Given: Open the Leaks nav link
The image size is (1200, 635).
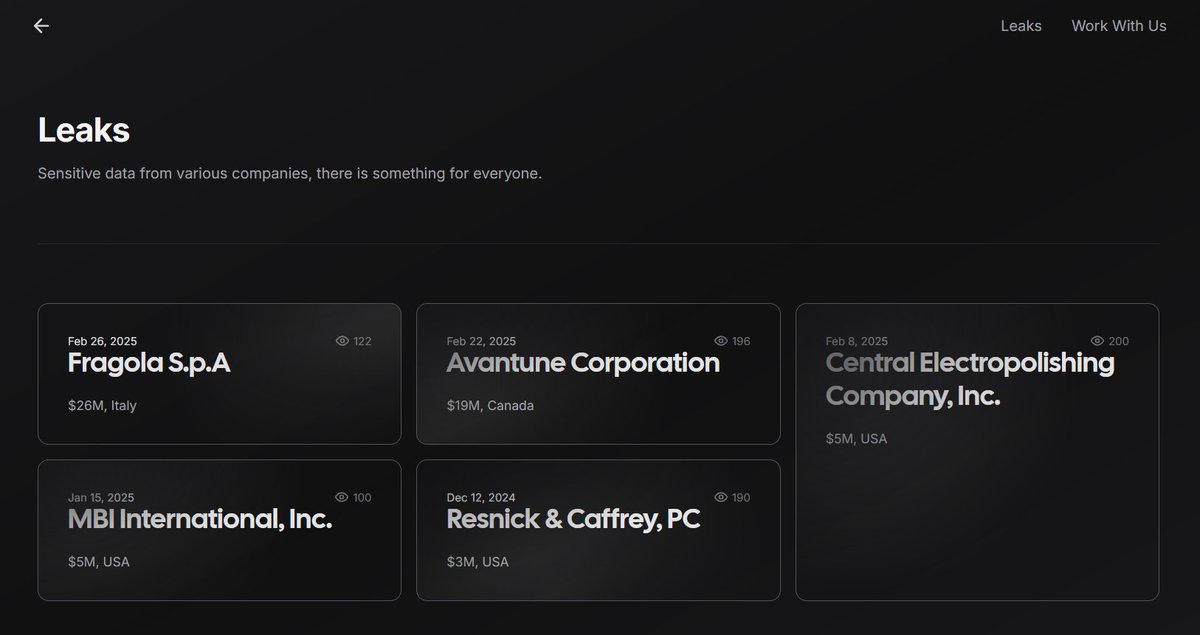Looking at the screenshot, I should click(x=1021, y=26).
